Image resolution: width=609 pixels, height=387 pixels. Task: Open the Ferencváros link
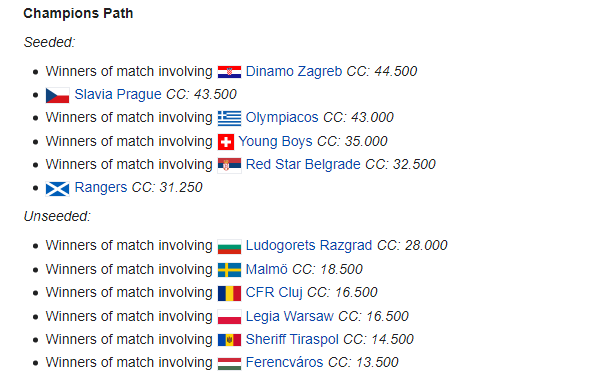(284, 363)
